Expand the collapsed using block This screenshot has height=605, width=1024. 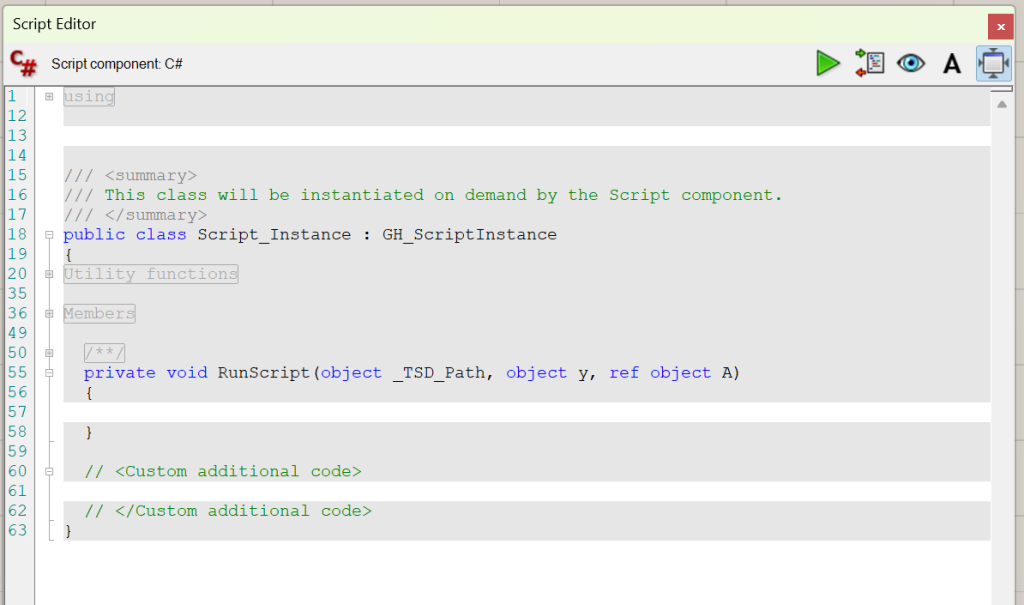(x=49, y=96)
